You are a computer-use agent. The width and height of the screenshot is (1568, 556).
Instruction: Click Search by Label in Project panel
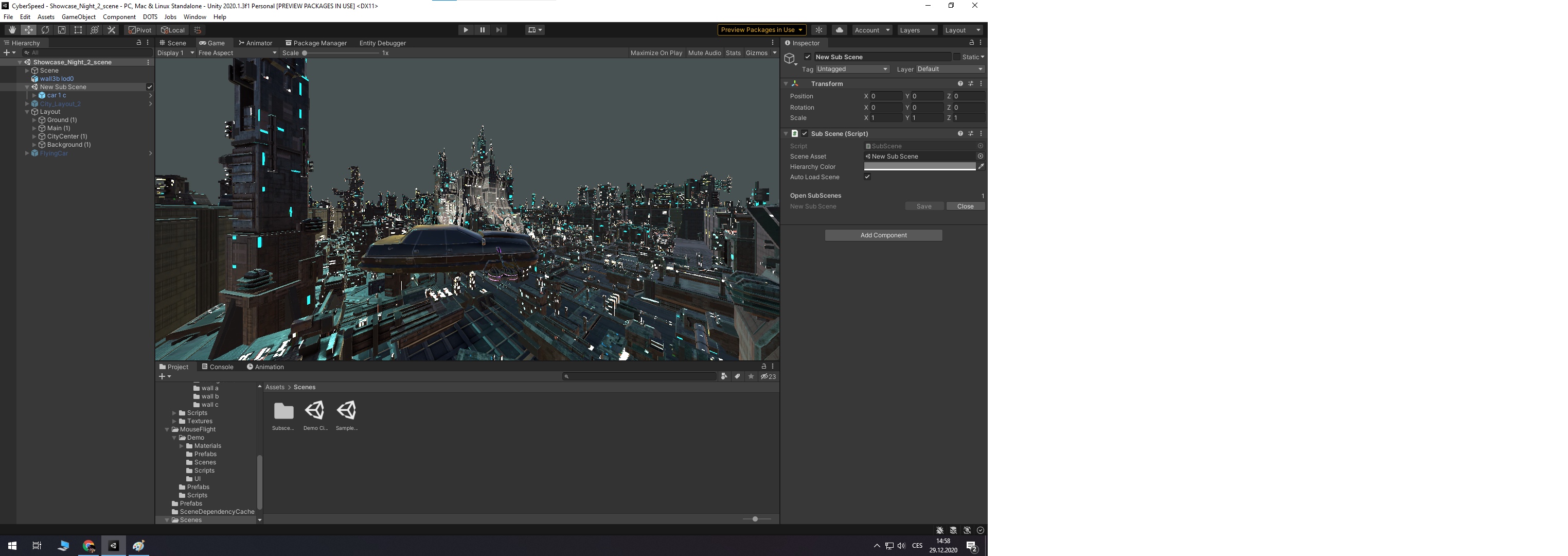coord(738,376)
